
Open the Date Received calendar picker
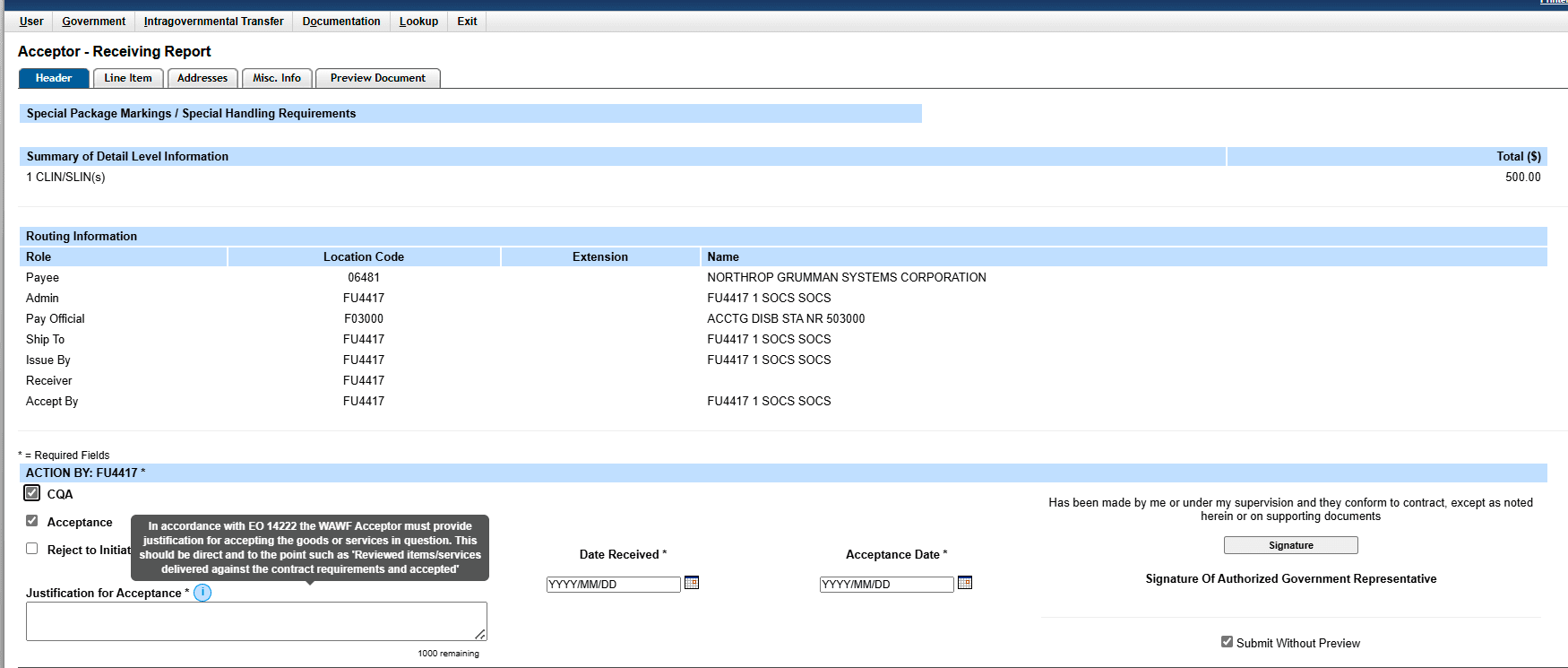(x=691, y=583)
